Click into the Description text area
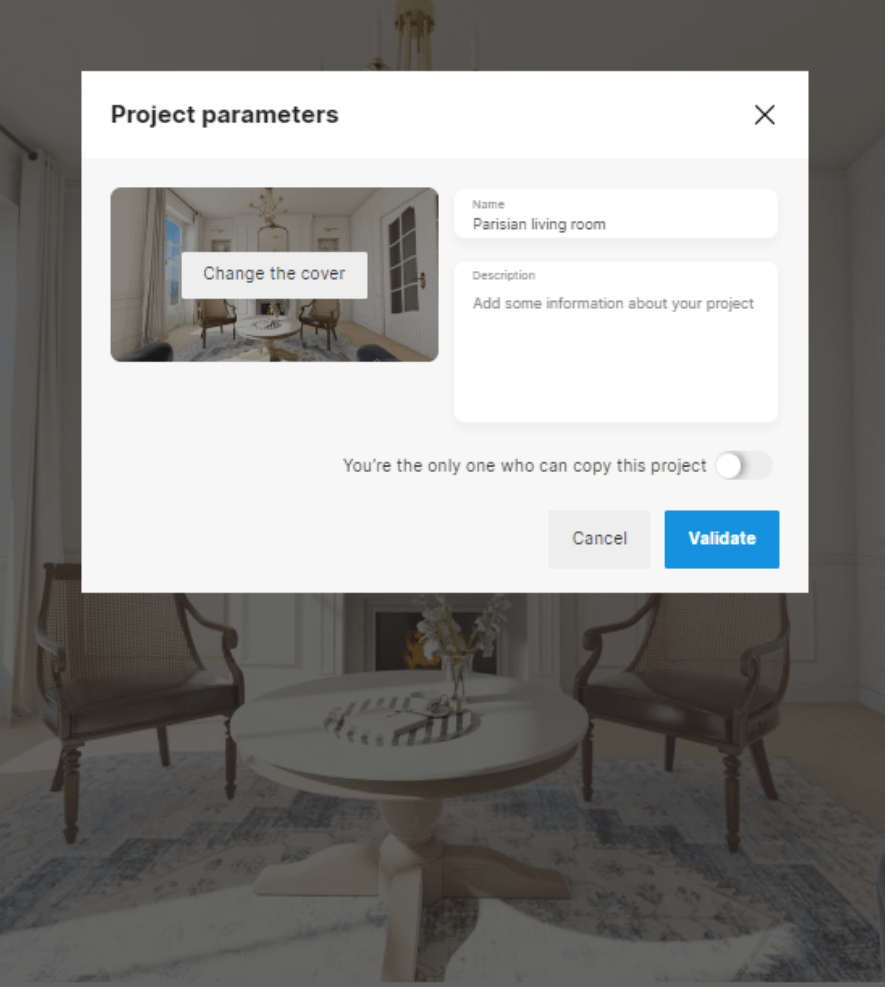Viewport: 885px width, 987px height. tap(616, 342)
